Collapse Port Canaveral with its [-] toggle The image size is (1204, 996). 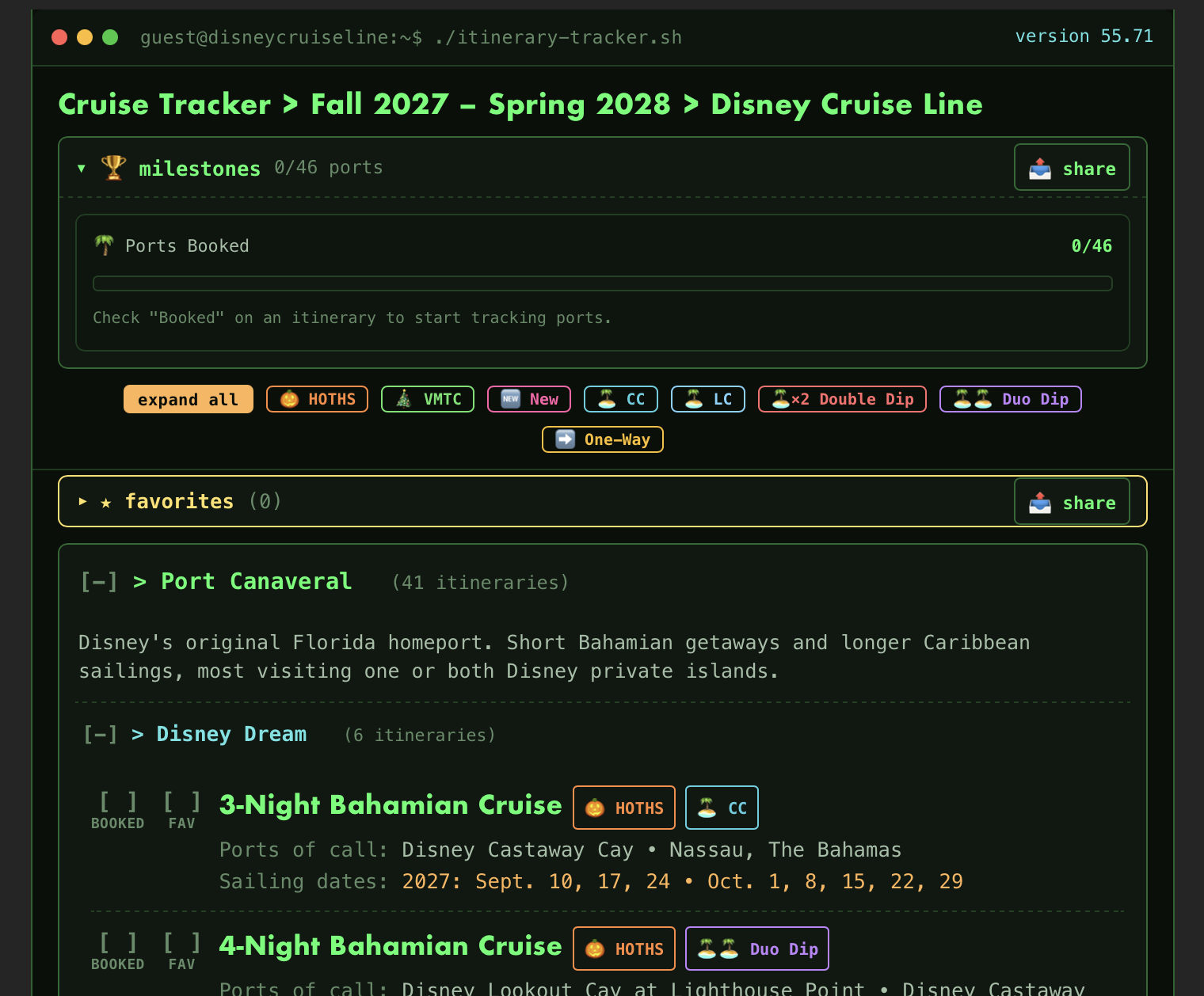[x=99, y=582]
